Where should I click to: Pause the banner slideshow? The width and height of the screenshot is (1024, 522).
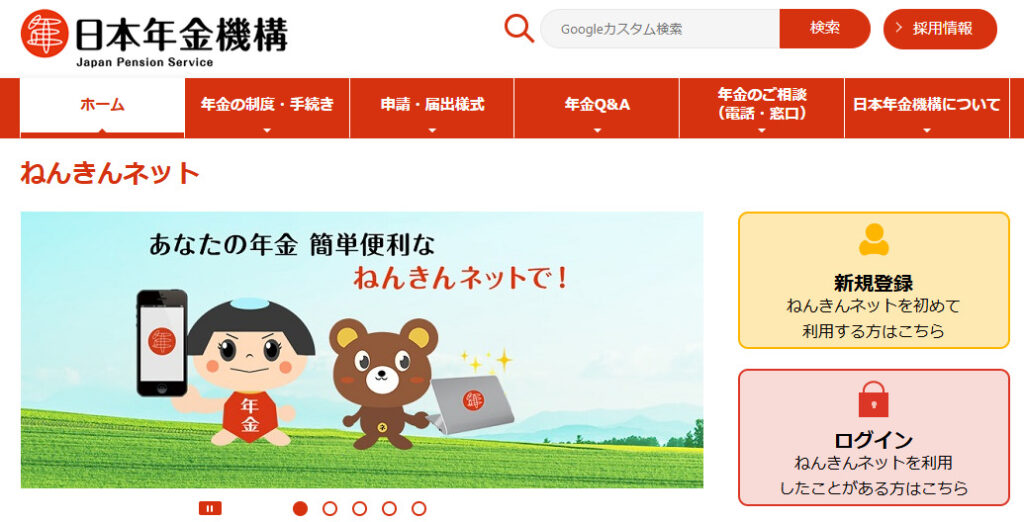point(210,508)
